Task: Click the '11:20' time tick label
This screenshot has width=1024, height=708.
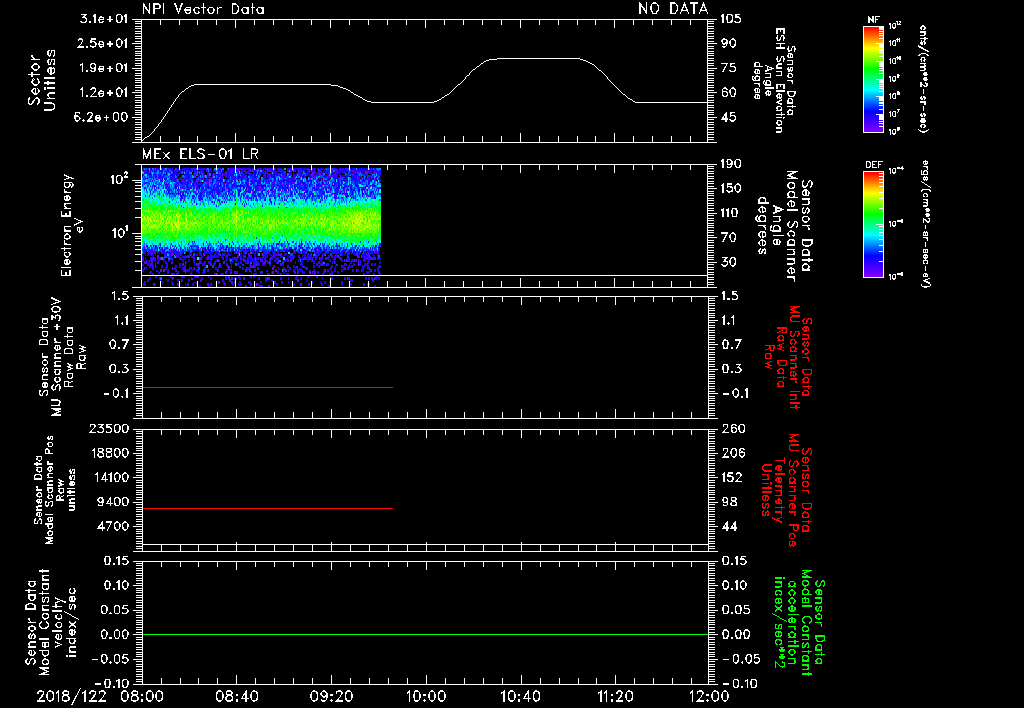Action: (x=615, y=696)
